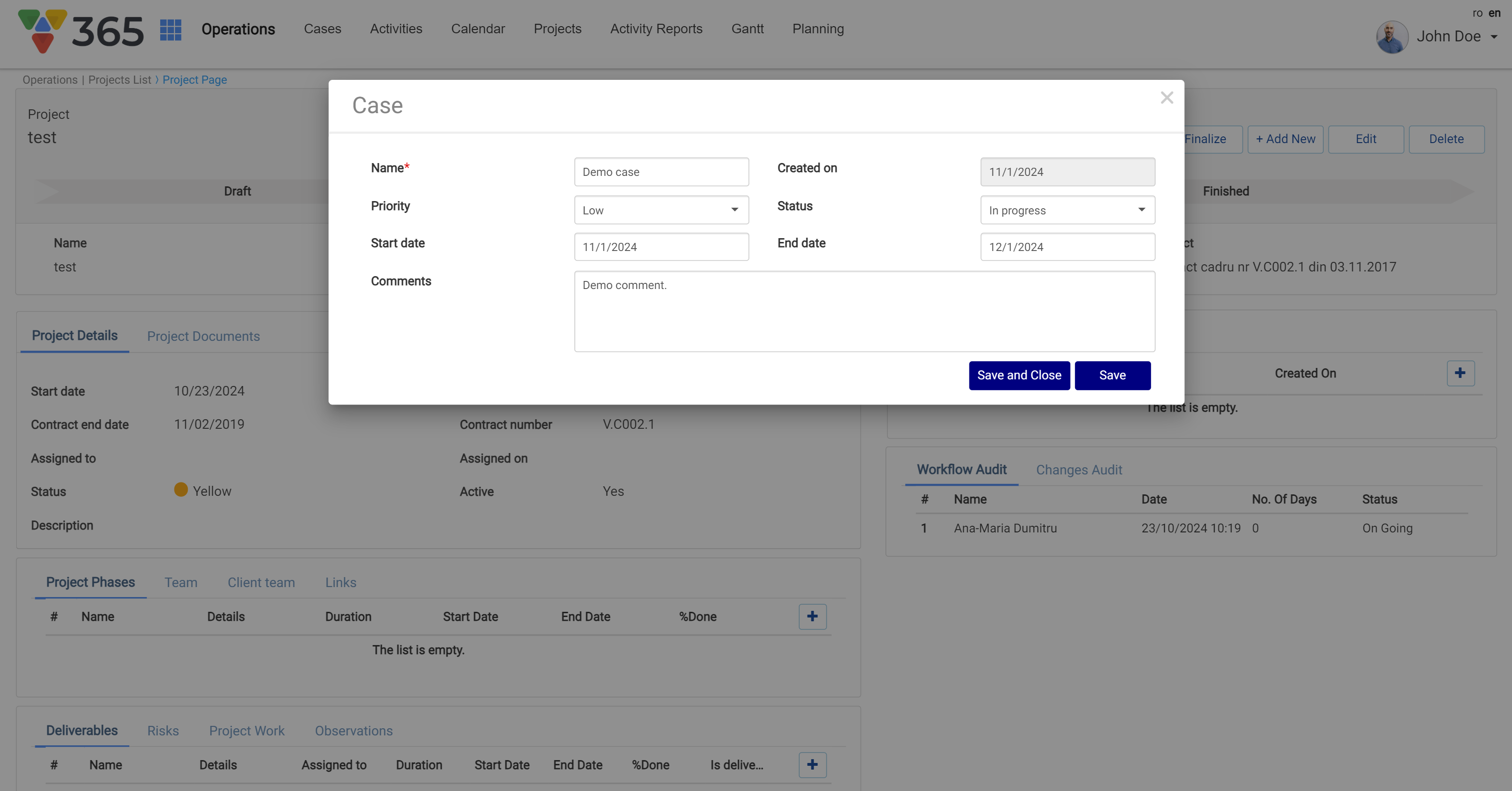This screenshot has height=791, width=1512.
Task: Click John Doe's profile avatar
Action: (1392, 37)
